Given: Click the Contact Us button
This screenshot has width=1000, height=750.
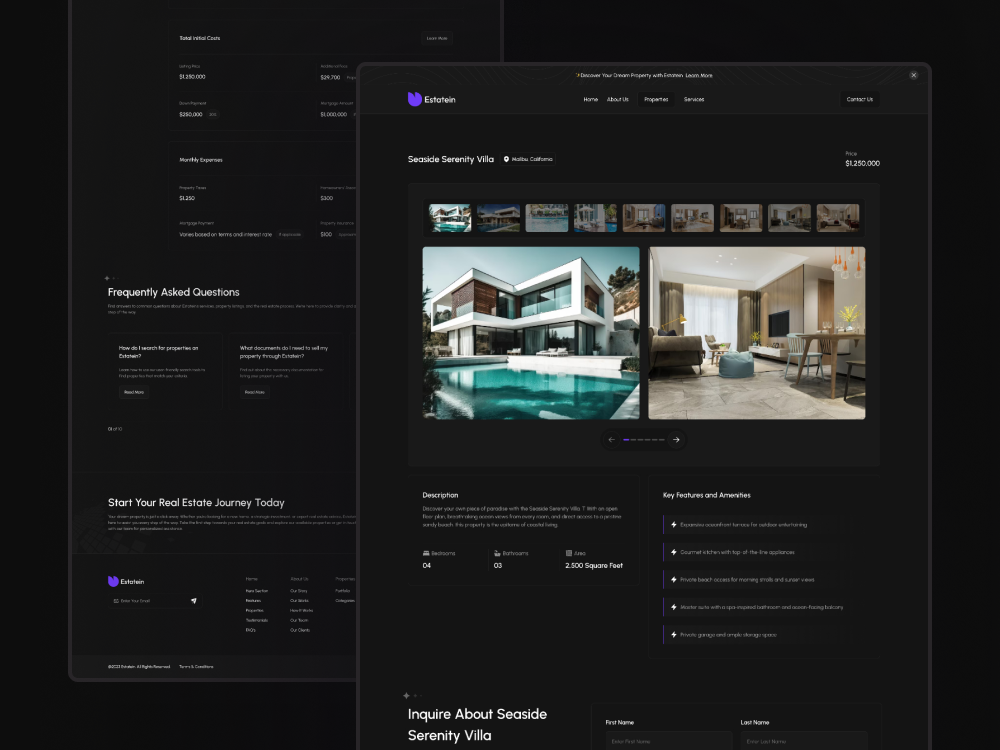Looking at the screenshot, I should [x=859, y=99].
